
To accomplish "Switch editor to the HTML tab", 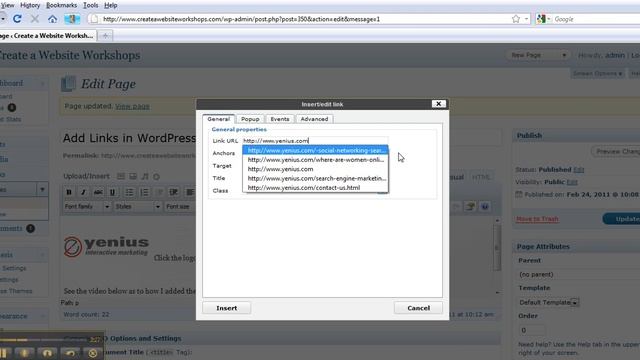I will tap(481, 177).
